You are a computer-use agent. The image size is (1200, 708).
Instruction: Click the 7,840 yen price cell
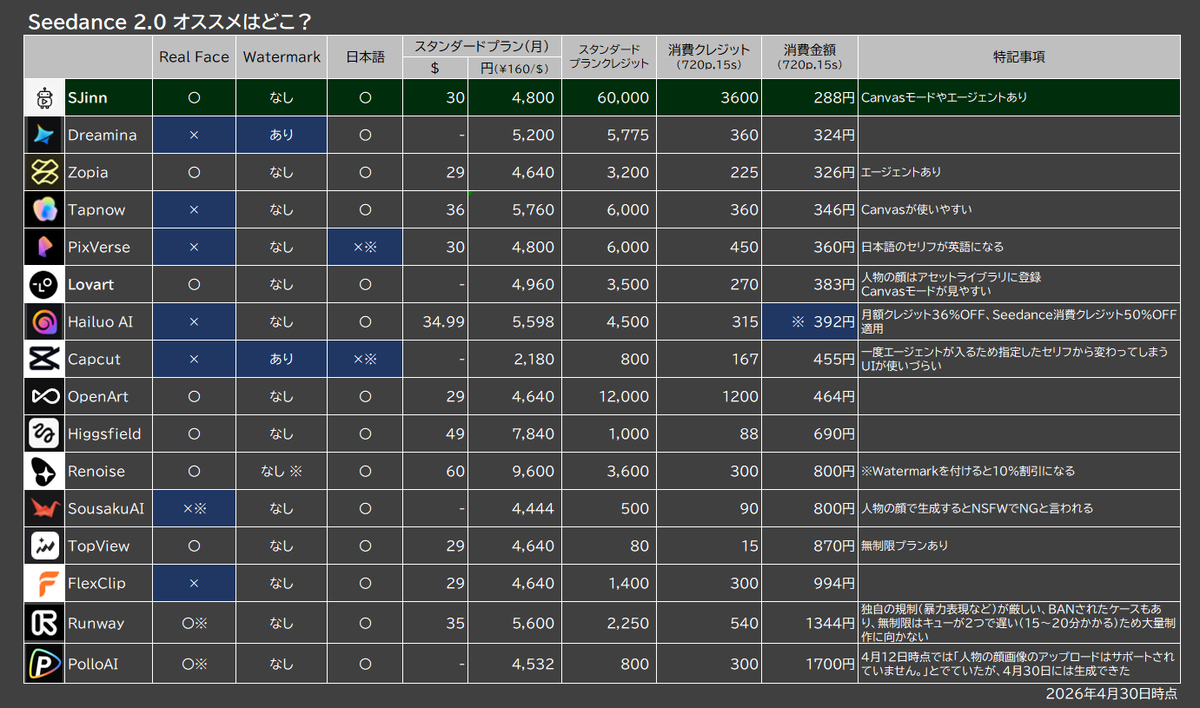[x=514, y=434]
